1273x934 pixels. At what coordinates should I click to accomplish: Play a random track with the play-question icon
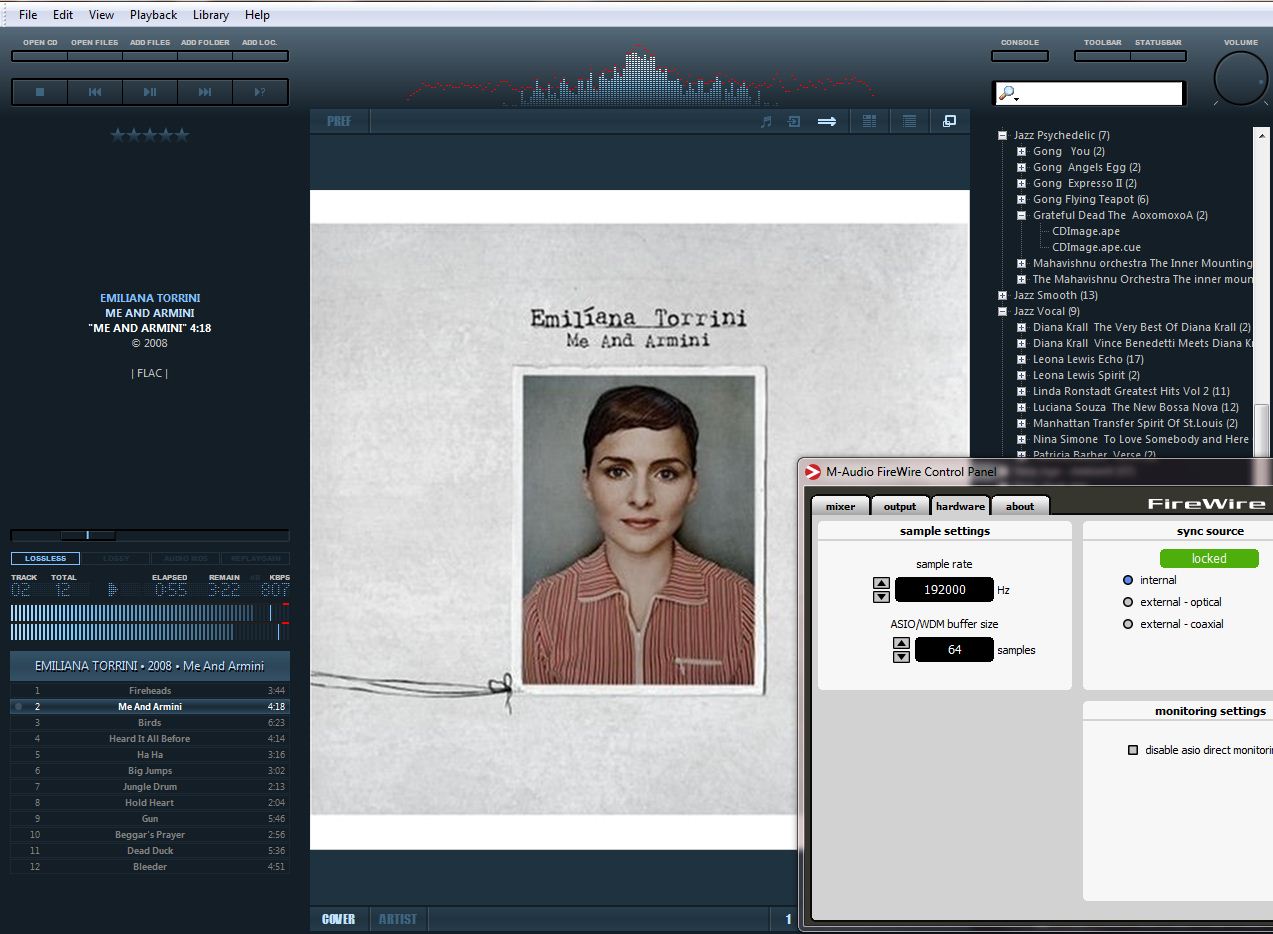(260, 92)
